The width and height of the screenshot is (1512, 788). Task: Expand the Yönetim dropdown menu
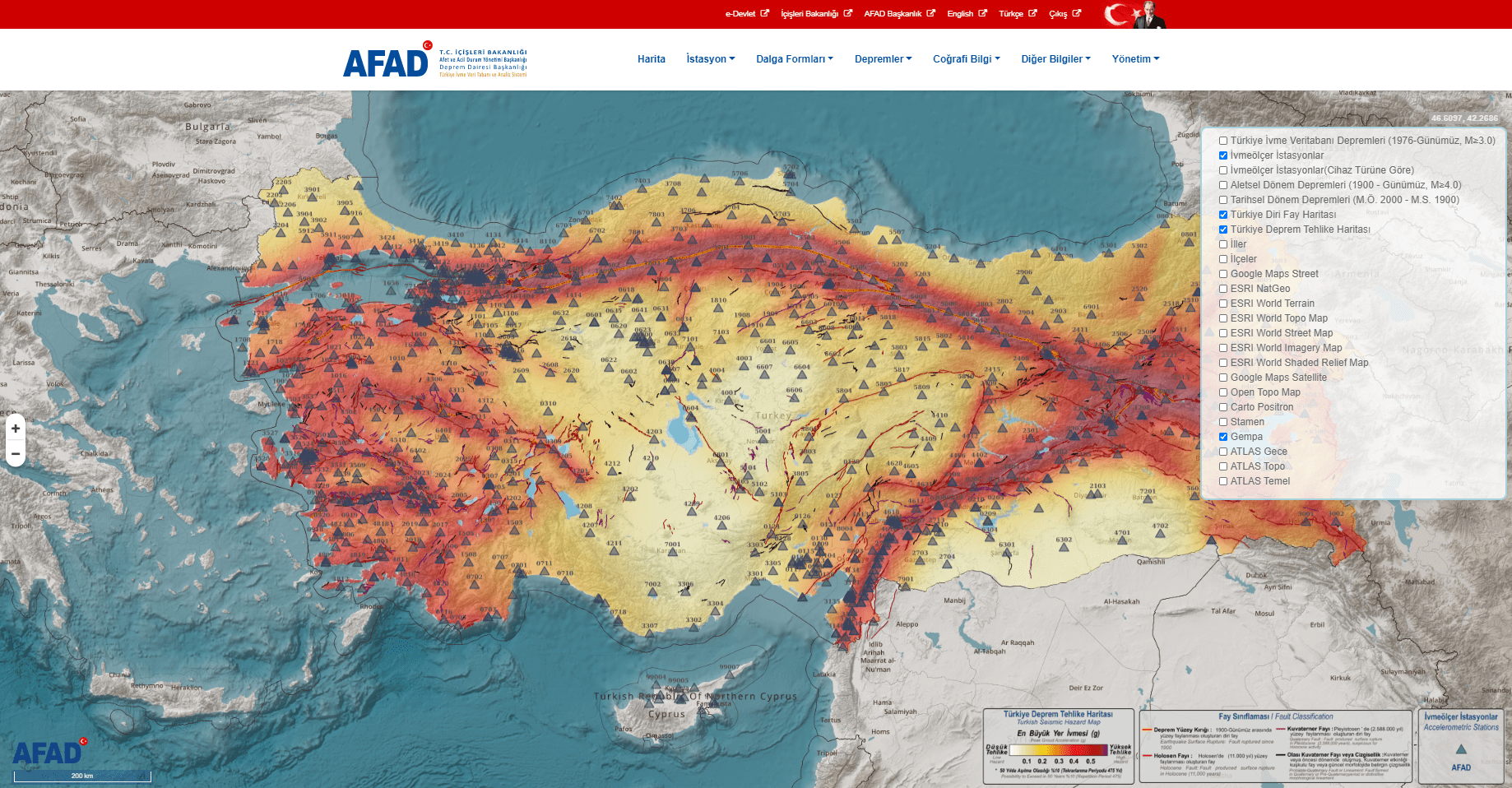pos(1136,59)
